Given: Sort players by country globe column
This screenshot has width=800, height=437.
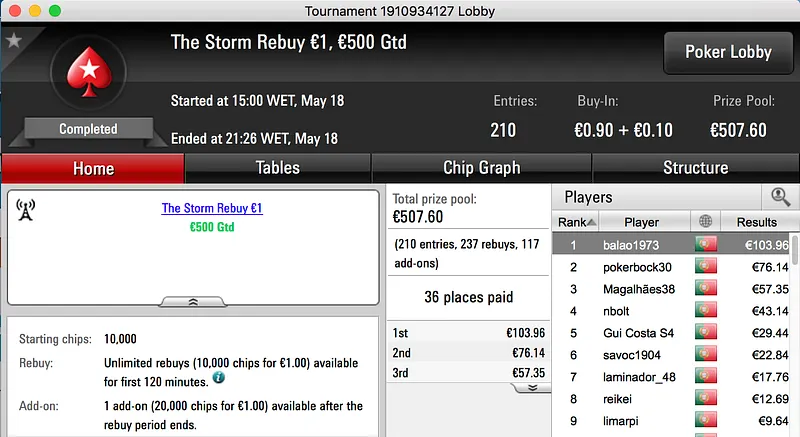Looking at the screenshot, I should pos(707,221).
